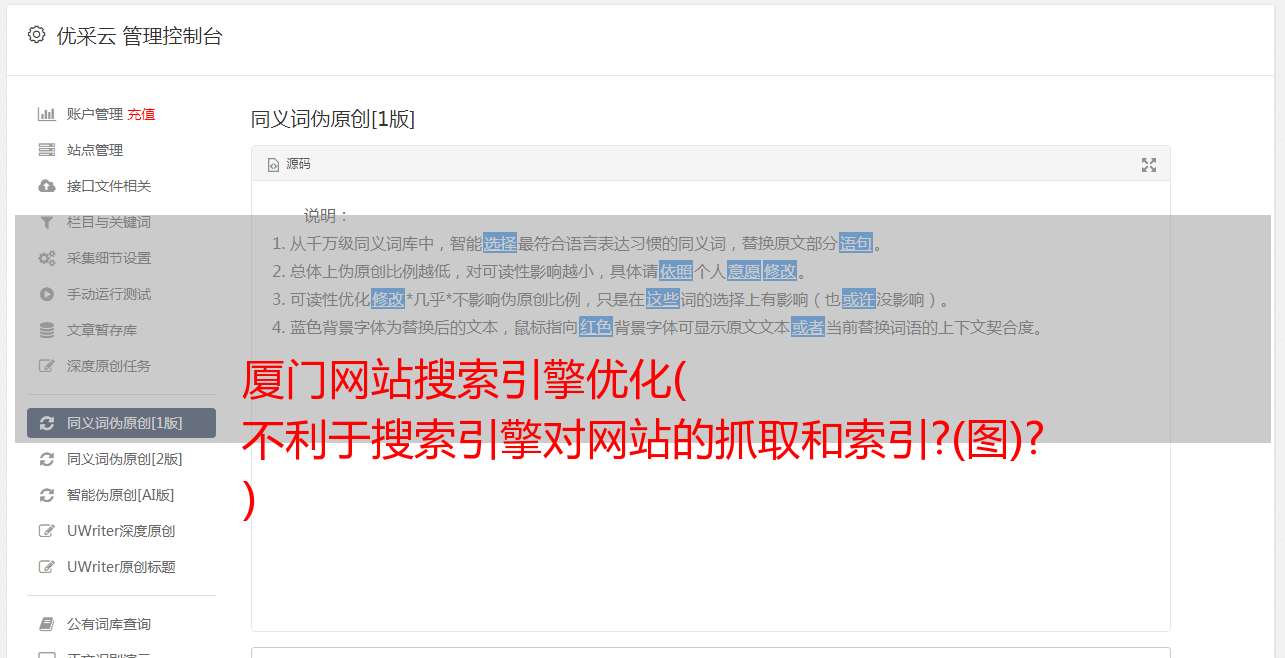Open 手动运行测试 sidebar item

click(x=121, y=294)
